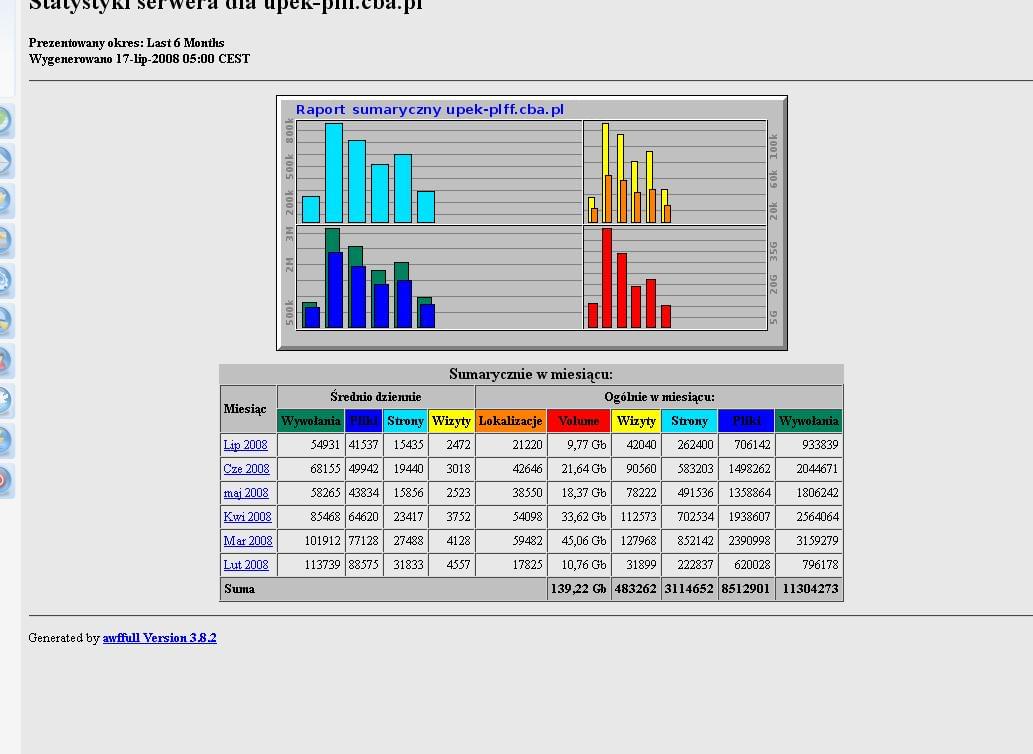Screen dimensions: 1033x754
Task: Select the 68155 cell in Cze 2008 row
Action: [311, 469]
